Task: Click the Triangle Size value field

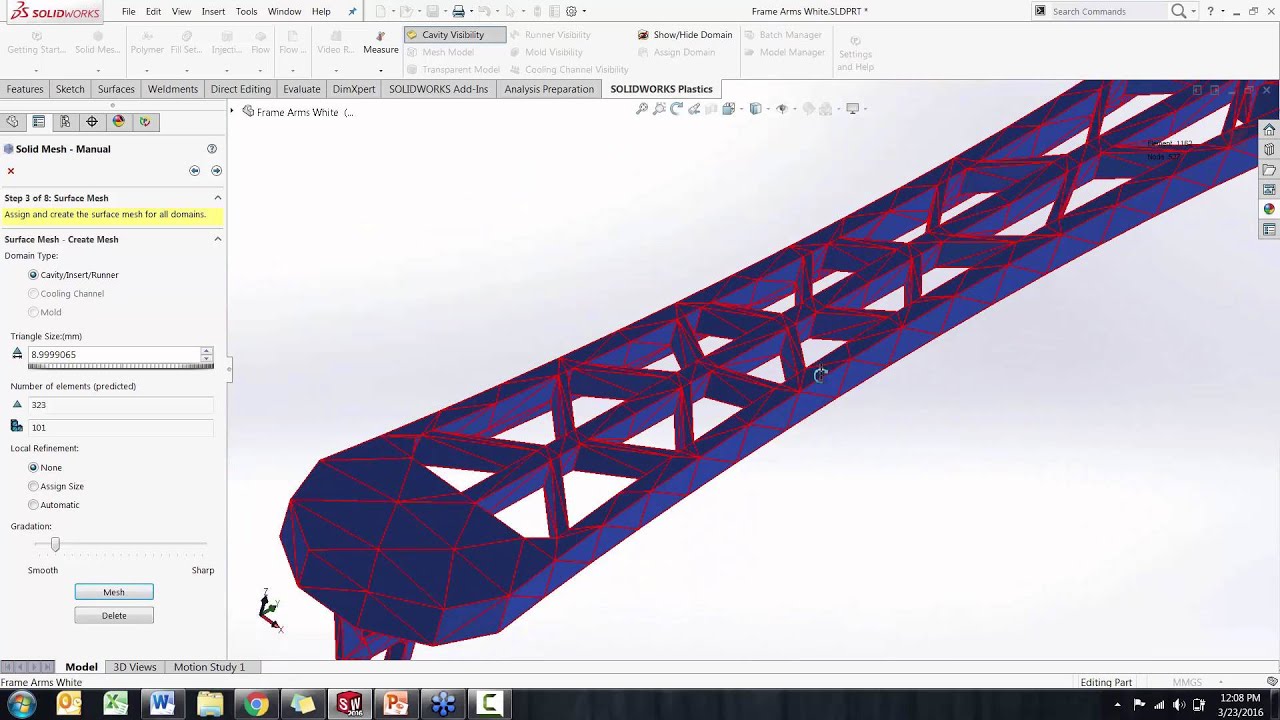Action: (114, 354)
